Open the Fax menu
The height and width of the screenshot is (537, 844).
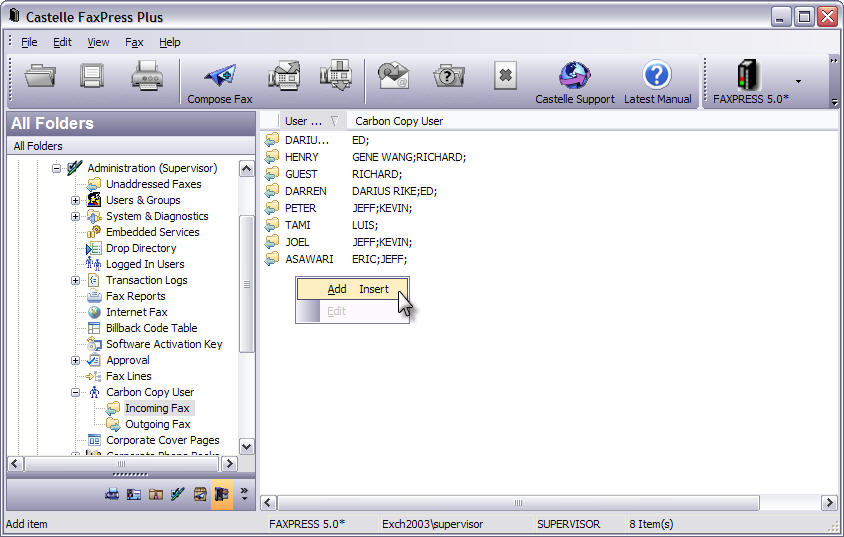click(x=134, y=42)
